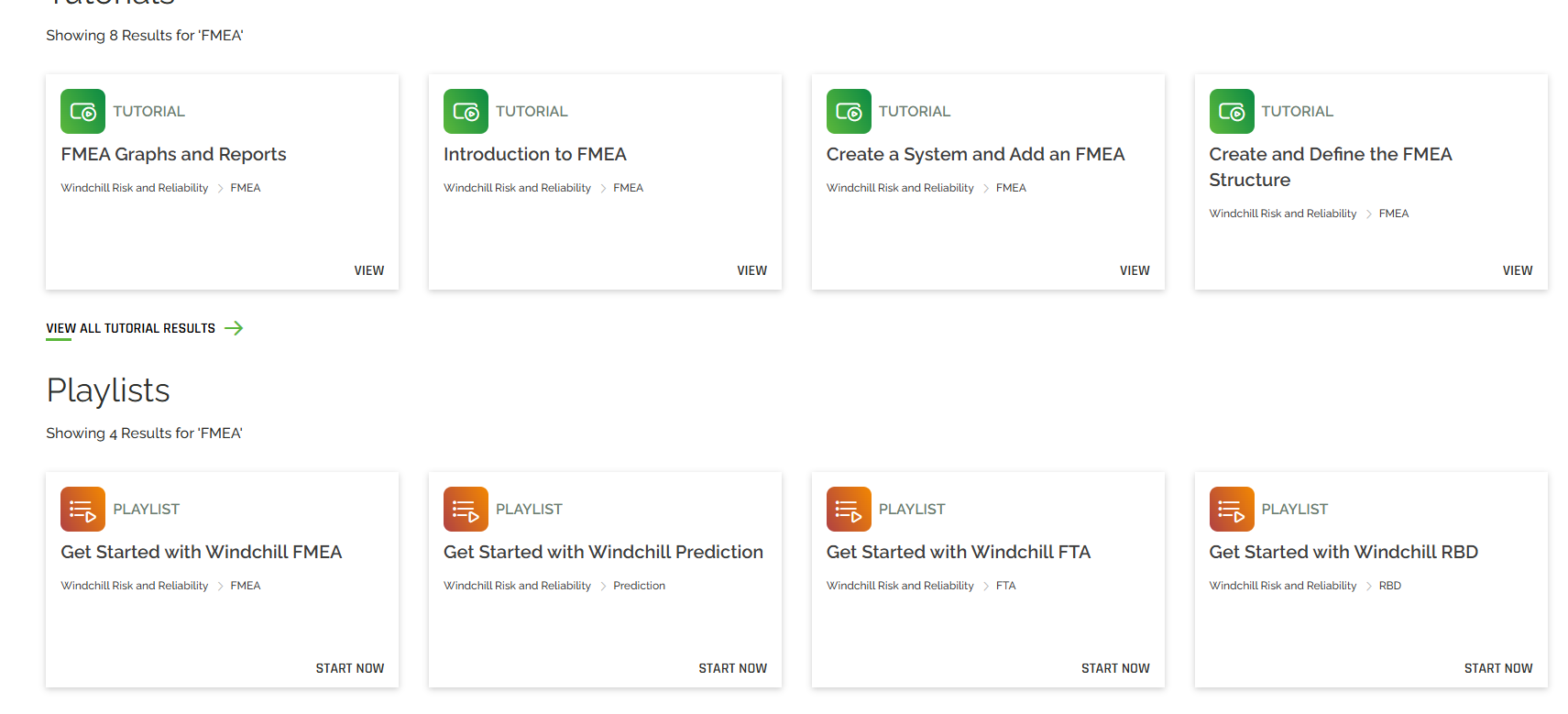The height and width of the screenshot is (714, 1568).
Task: Click VIEW on Introduction to FMEA tutorial
Action: click(751, 269)
